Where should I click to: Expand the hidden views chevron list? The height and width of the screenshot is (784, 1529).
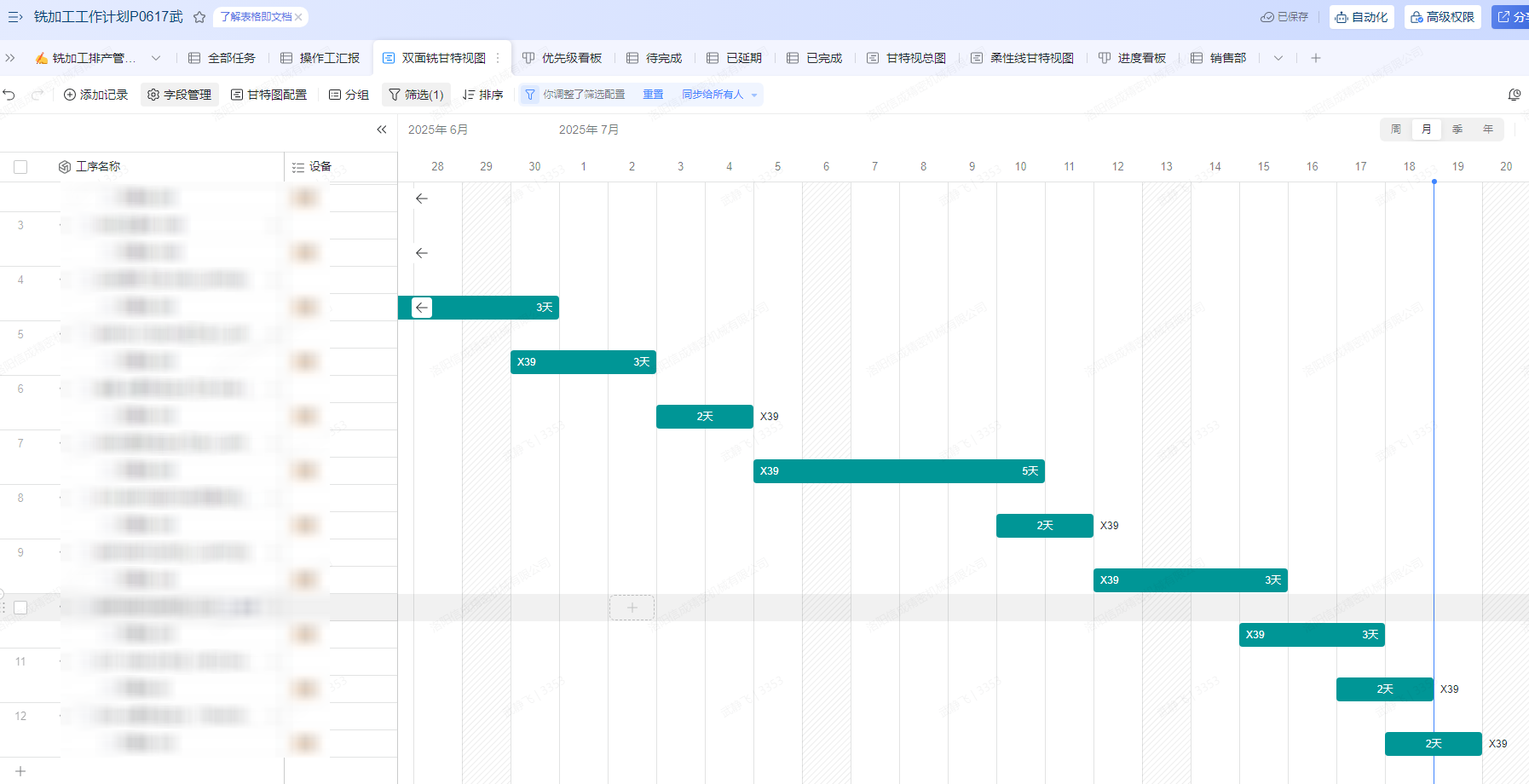pos(1278,58)
